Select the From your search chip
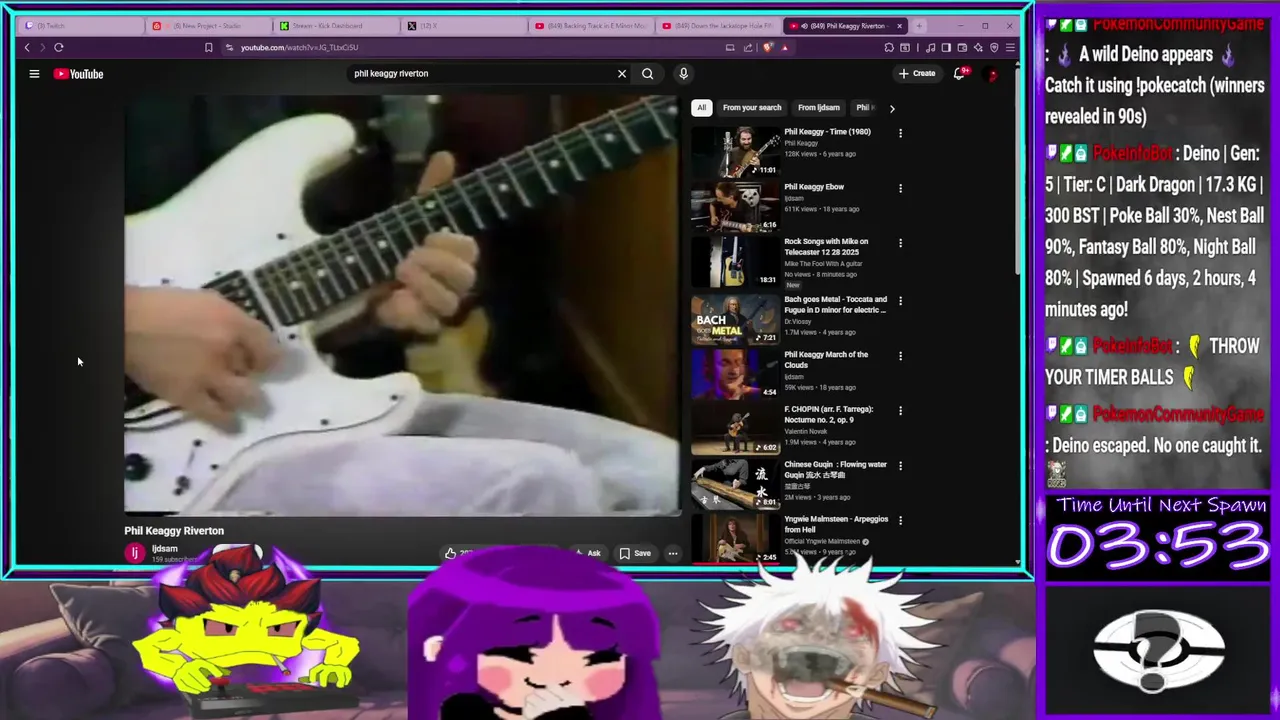 click(752, 108)
